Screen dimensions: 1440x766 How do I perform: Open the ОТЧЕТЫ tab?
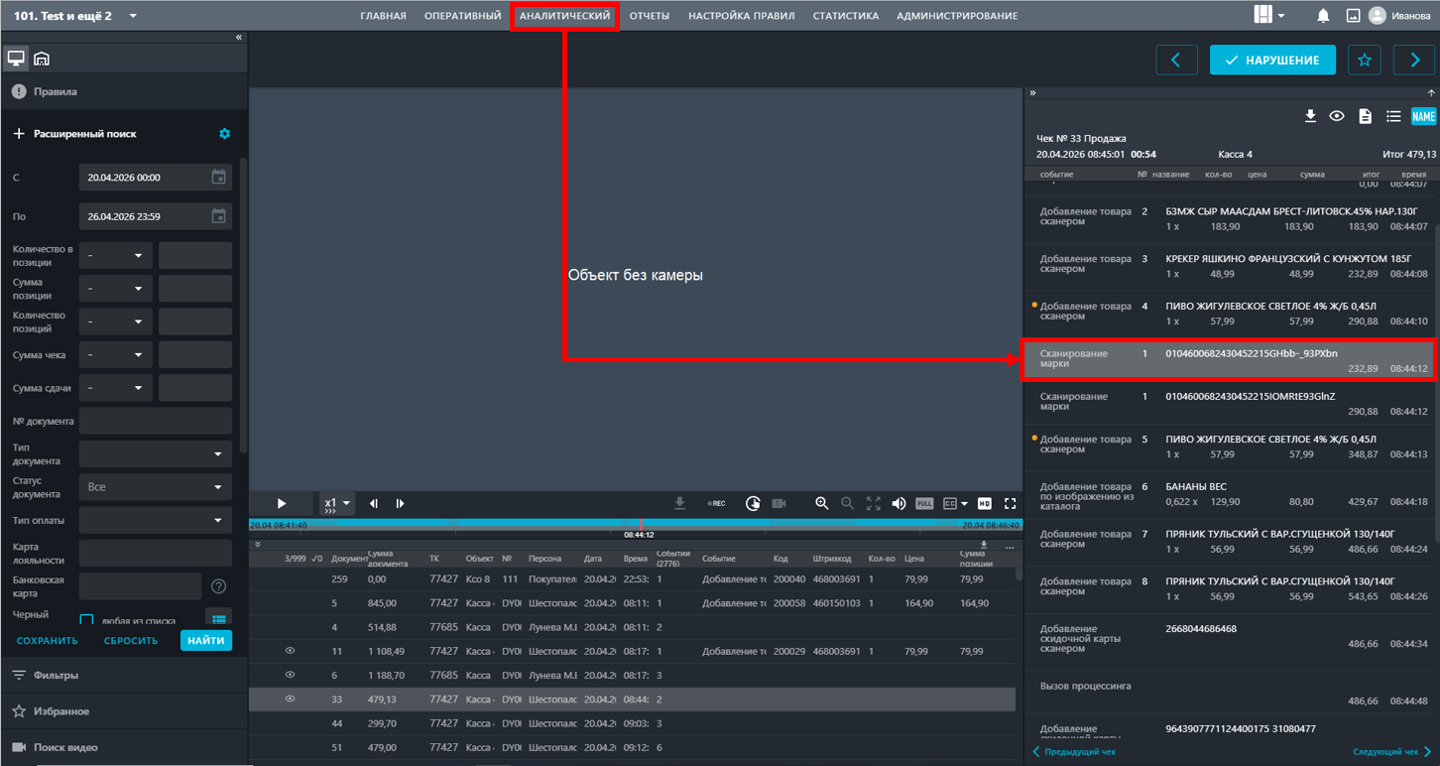point(650,16)
